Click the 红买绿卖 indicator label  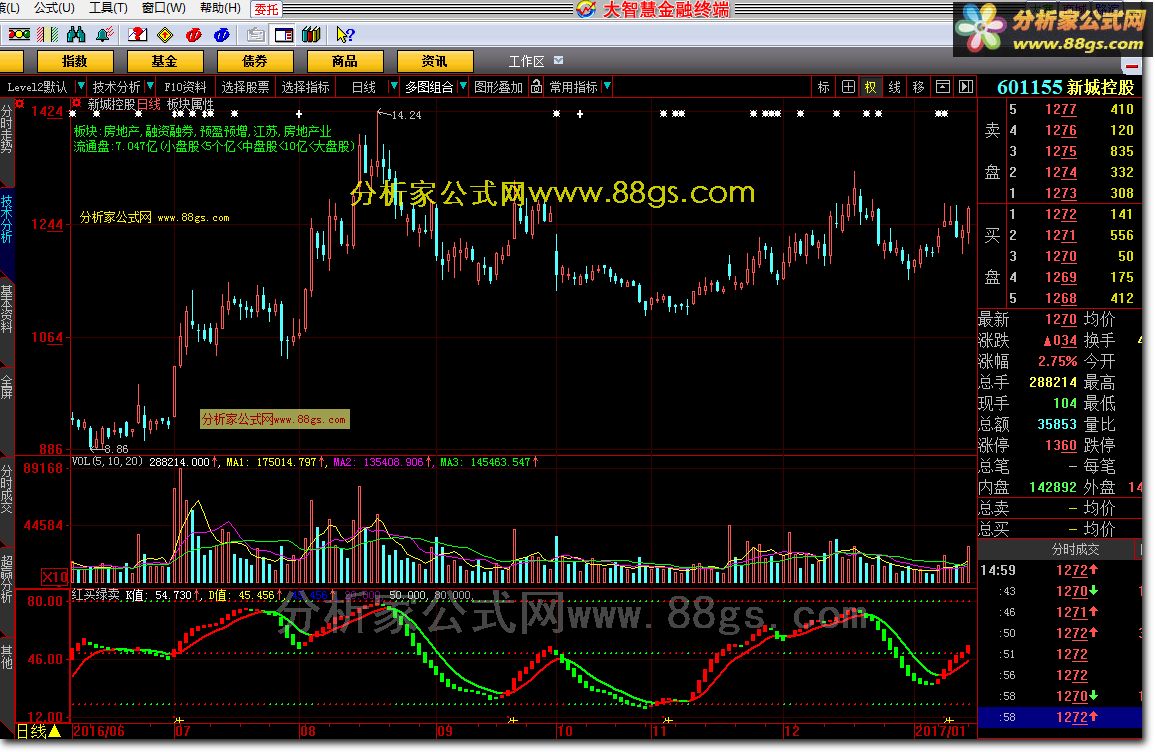click(96, 595)
